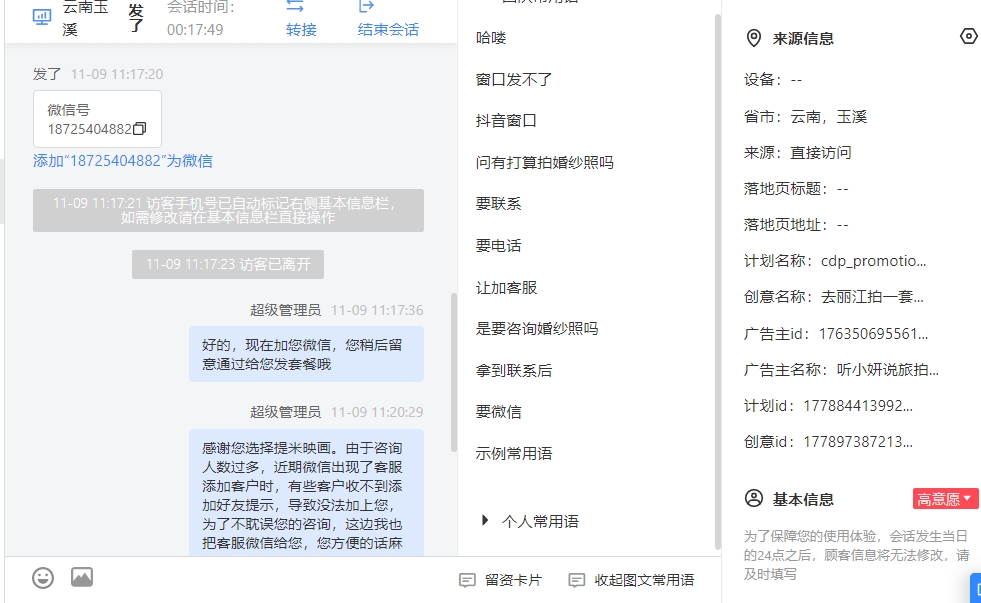Click the 落地页标题 row
The height and width of the screenshot is (603, 981).
(796, 188)
